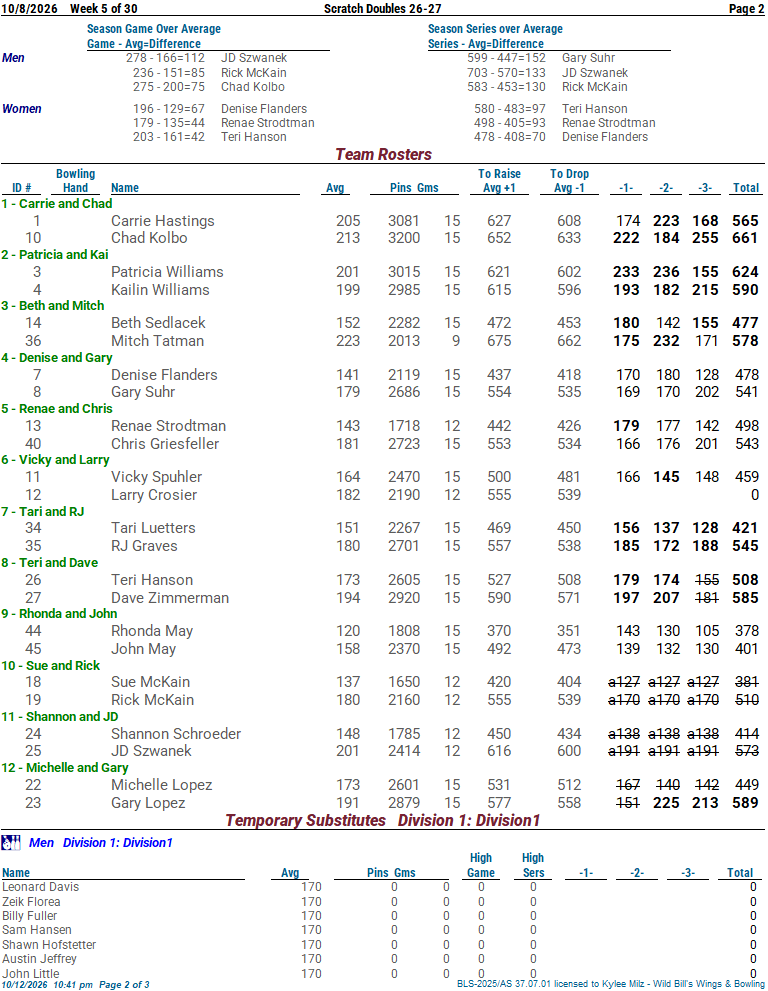This screenshot has height=991, width=768.
Task: Click Carrie Hastings total 565
Action: [x=745, y=221]
